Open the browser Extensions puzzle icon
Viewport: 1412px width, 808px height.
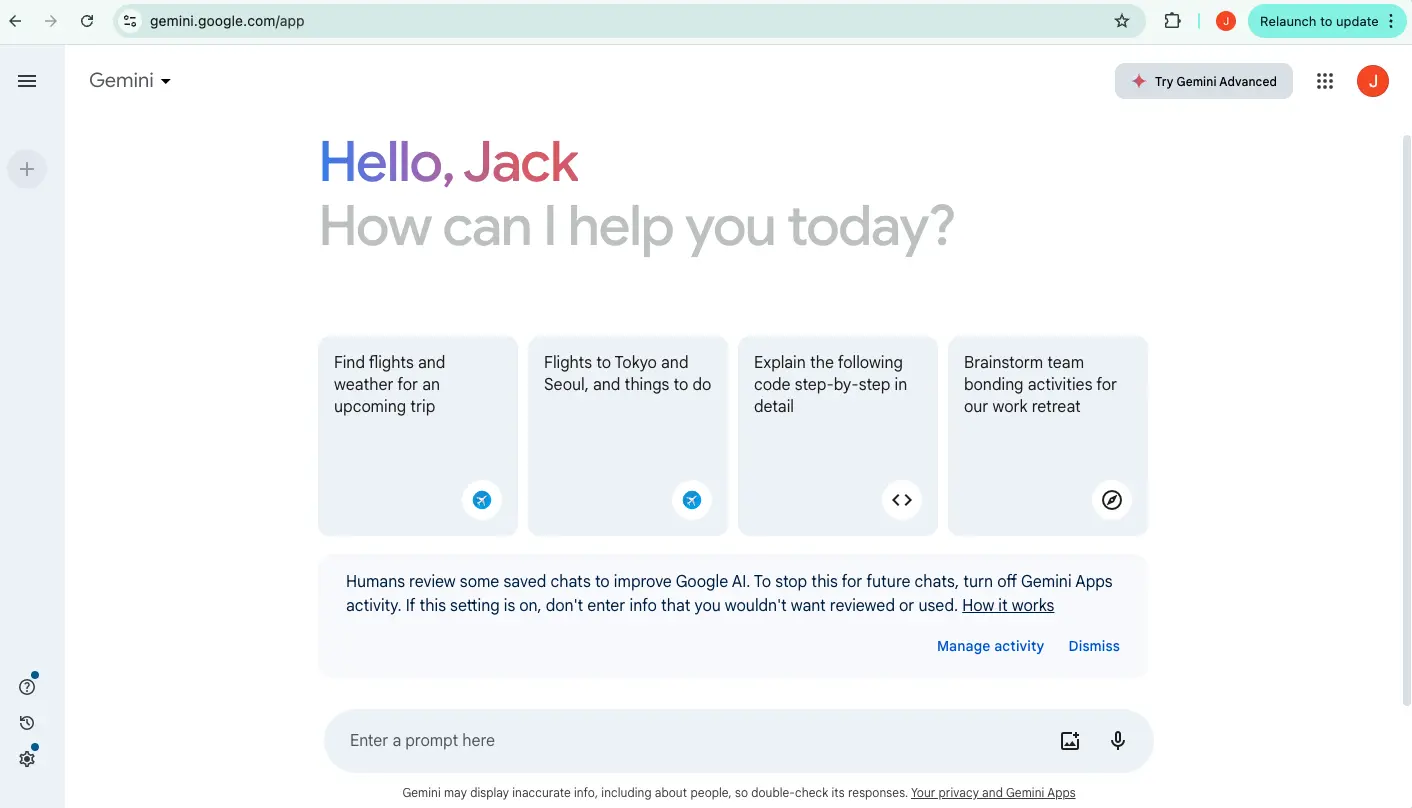(x=1172, y=21)
